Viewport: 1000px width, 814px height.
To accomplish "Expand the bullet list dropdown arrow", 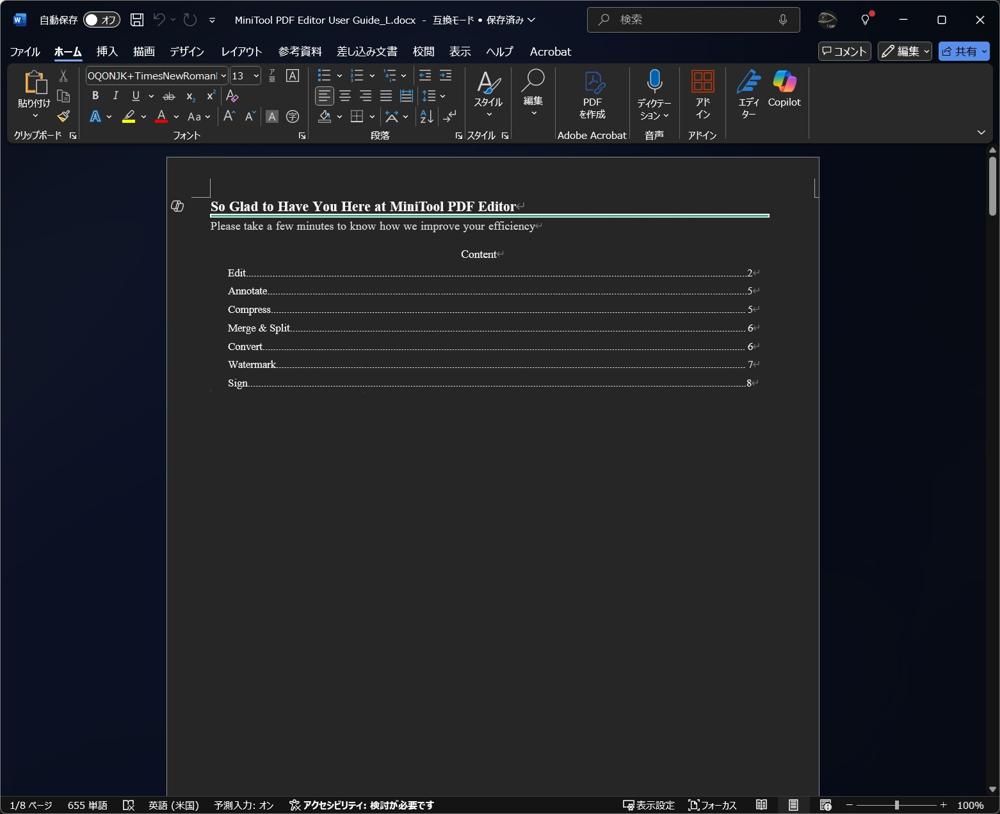I will pos(339,76).
